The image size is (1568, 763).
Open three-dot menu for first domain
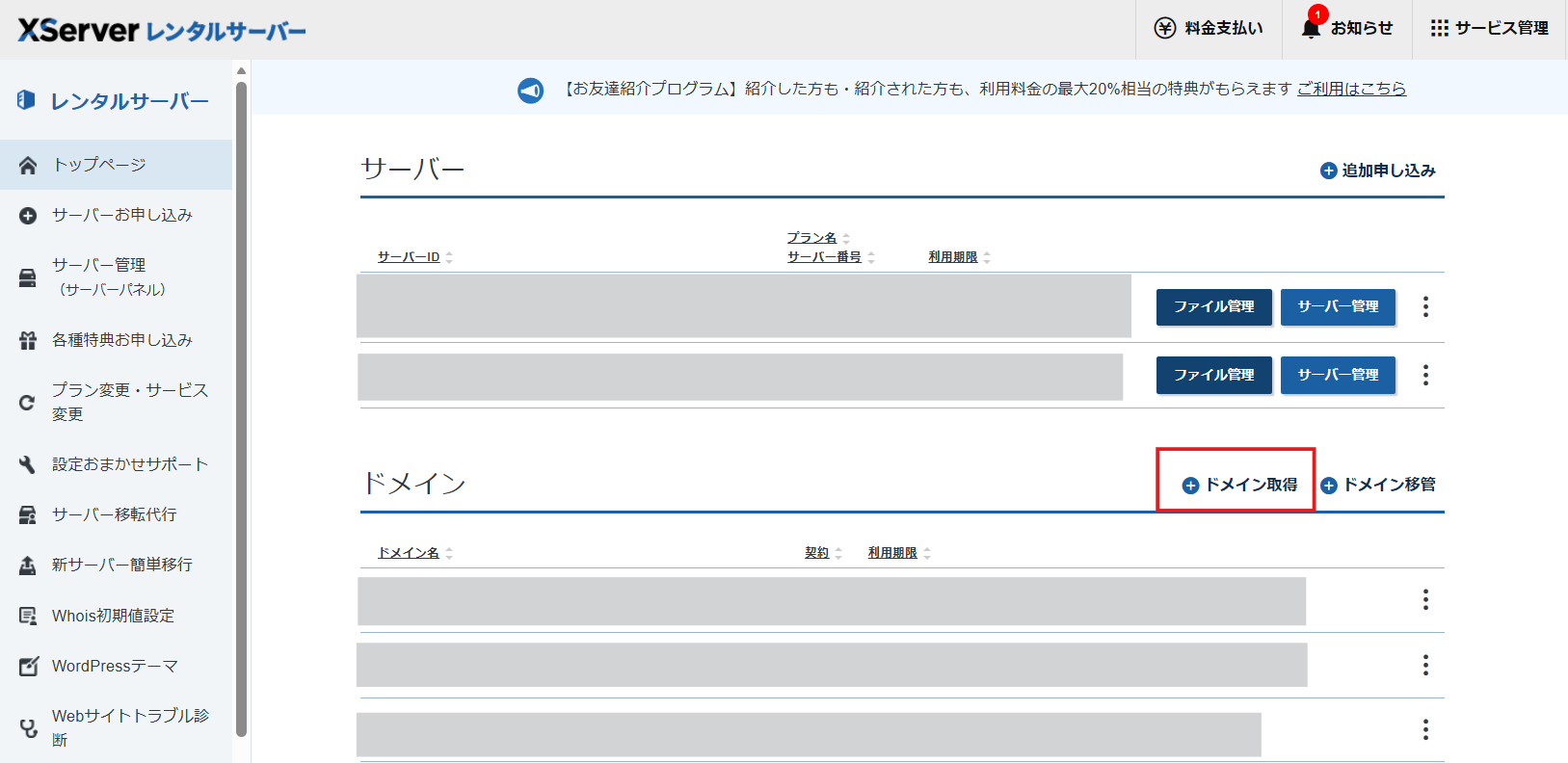coord(1425,599)
